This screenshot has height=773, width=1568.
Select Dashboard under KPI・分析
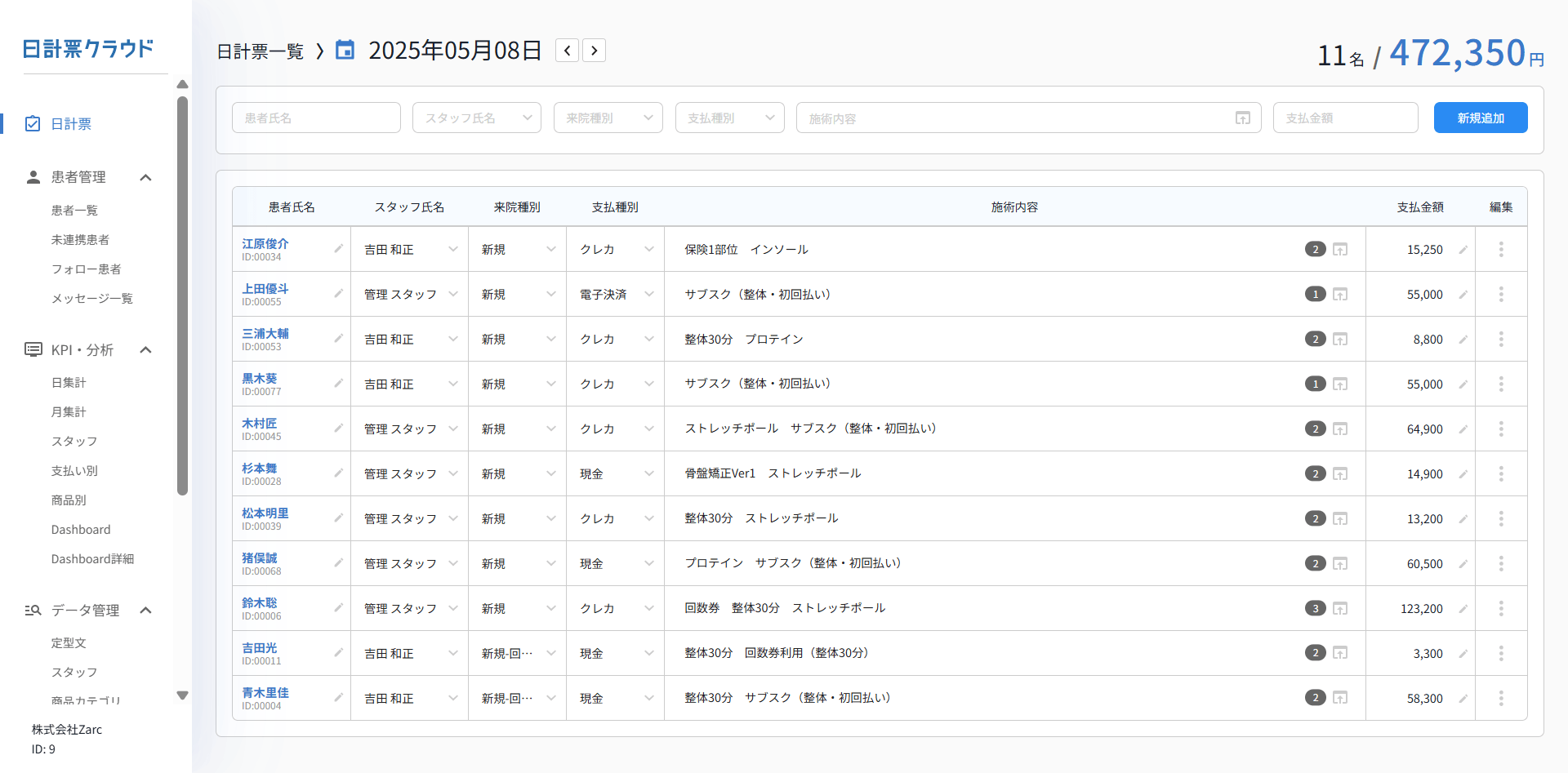click(x=81, y=529)
